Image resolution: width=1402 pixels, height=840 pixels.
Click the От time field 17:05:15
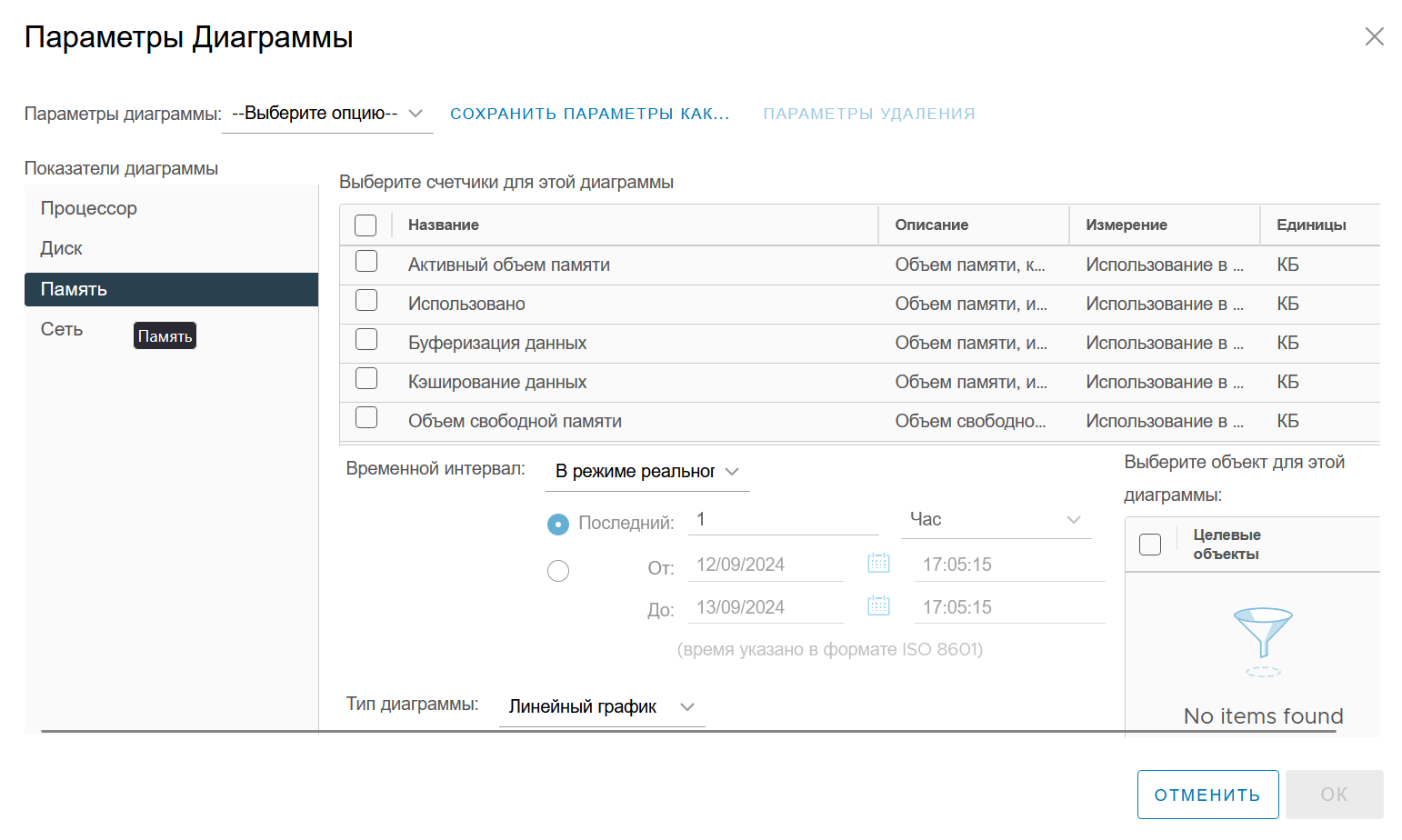1009,565
